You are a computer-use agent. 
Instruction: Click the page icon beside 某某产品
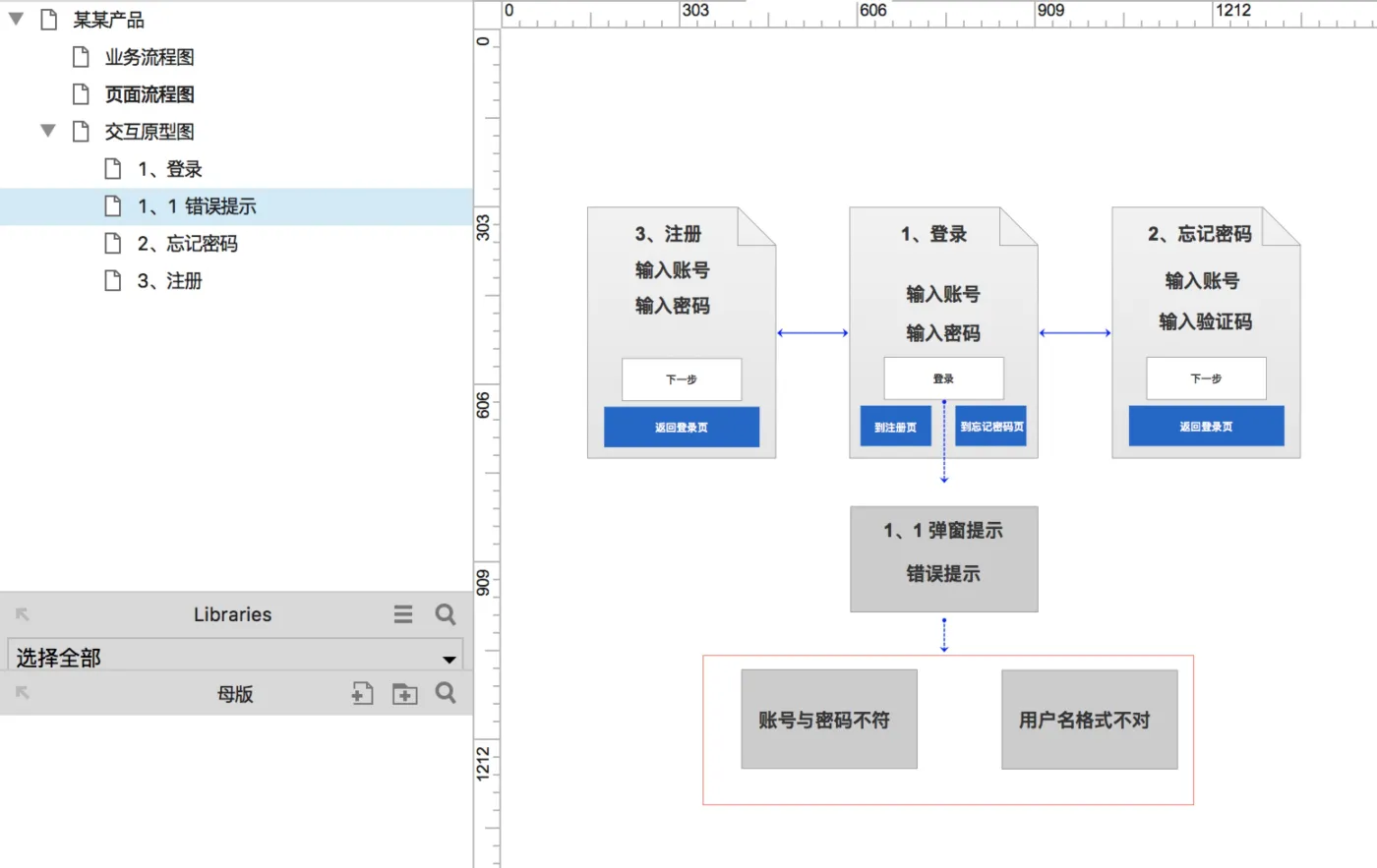(48, 19)
